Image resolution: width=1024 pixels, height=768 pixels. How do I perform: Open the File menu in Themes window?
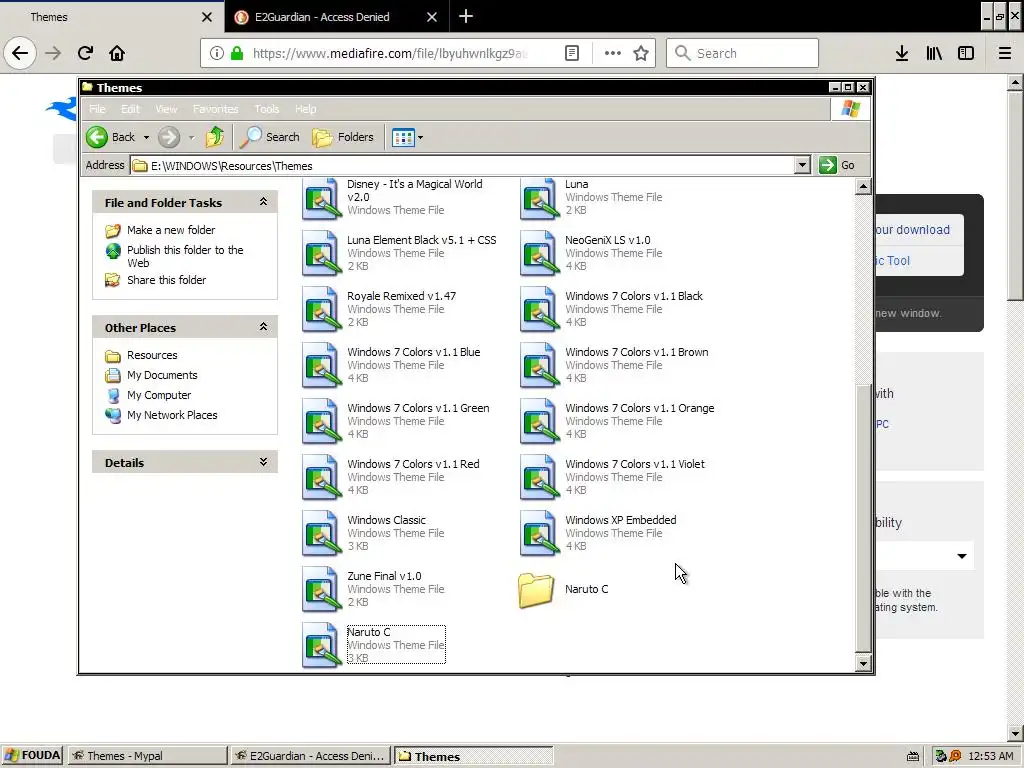(97, 109)
